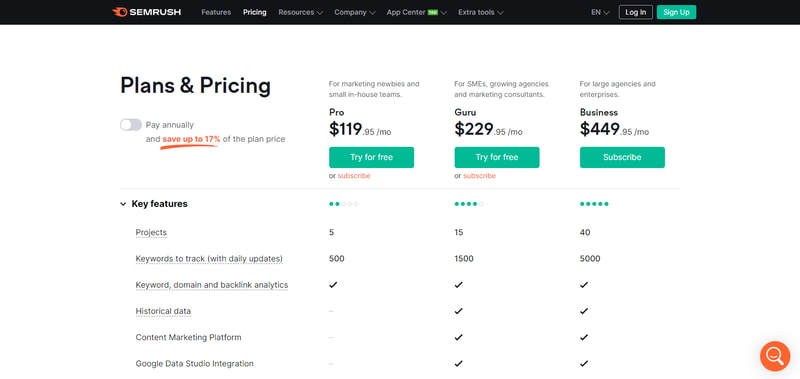The width and height of the screenshot is (800, 379).
Task: Click the Pro keywords value 500
Action: (337, 259)
